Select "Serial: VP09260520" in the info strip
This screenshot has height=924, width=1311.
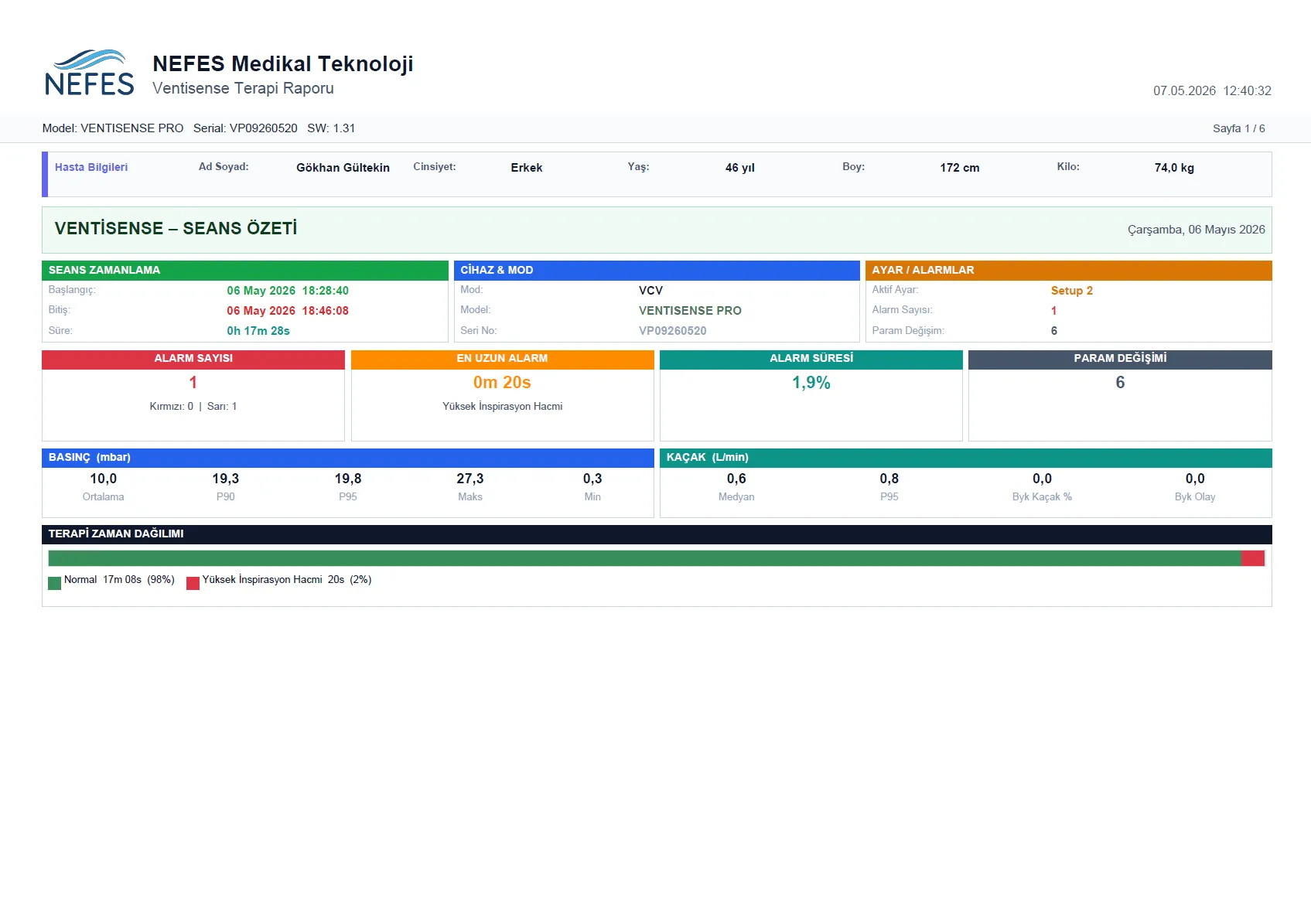pos(245,128)
